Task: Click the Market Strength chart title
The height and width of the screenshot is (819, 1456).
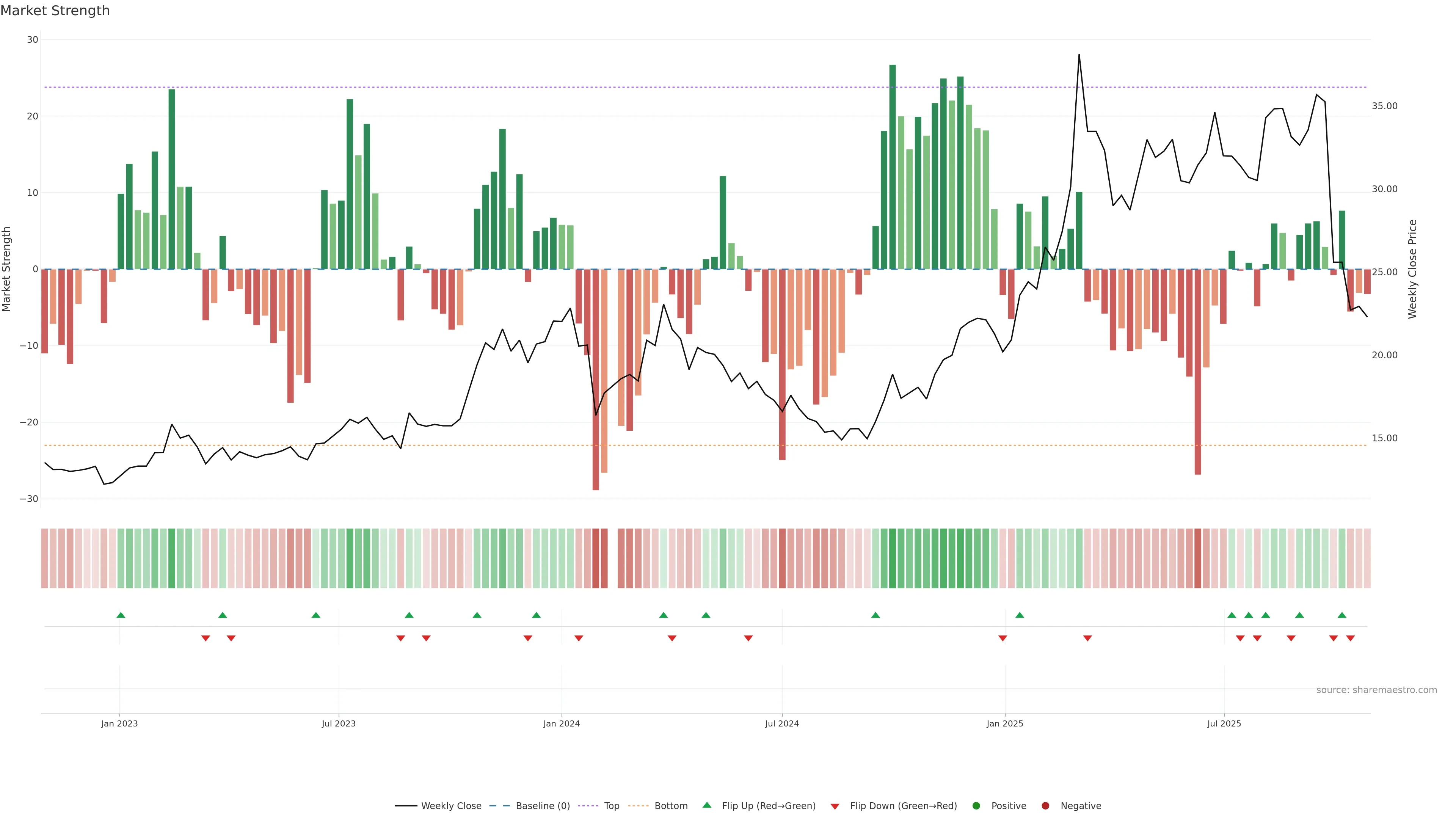Action: [55, 11]
